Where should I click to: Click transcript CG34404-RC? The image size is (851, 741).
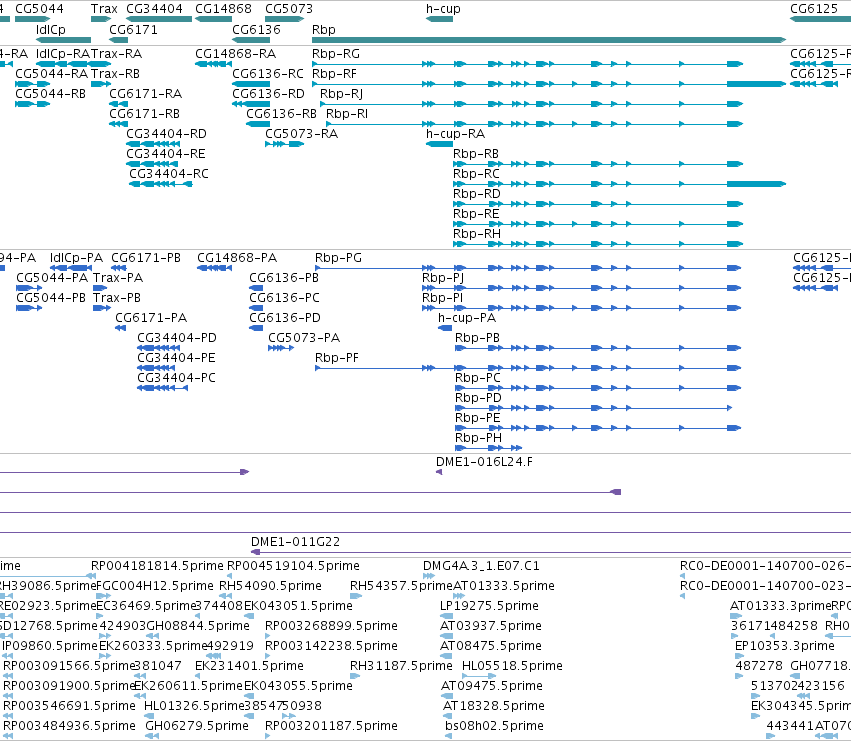pos(169,174)
